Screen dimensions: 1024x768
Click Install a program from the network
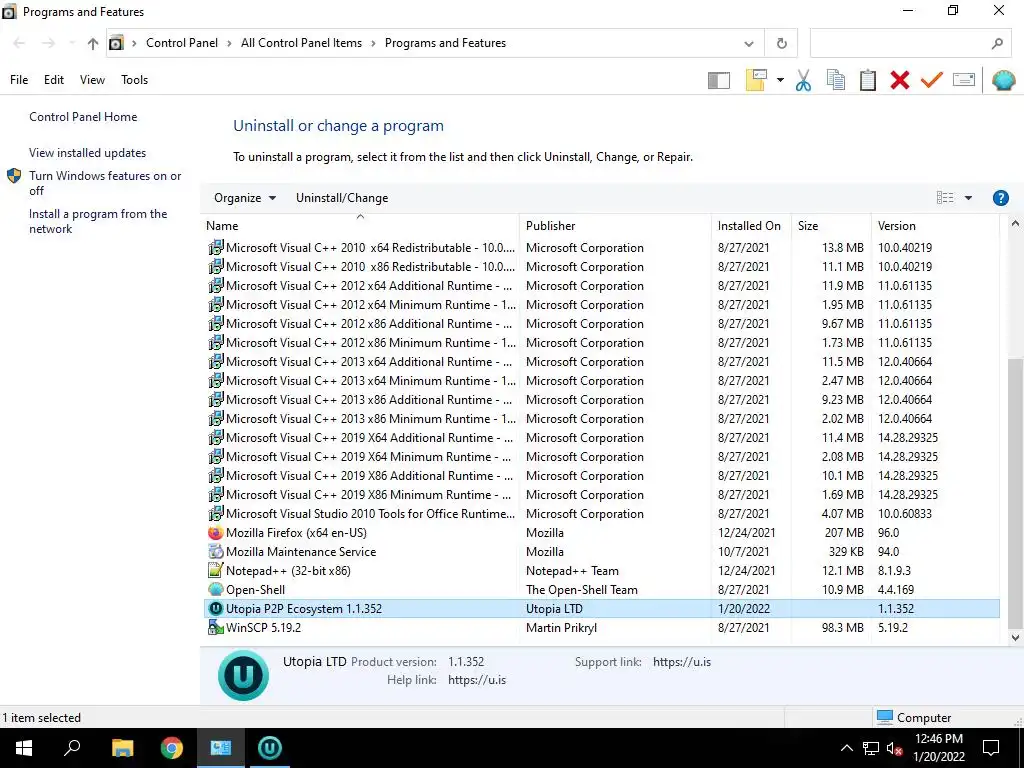coord(98,221)
